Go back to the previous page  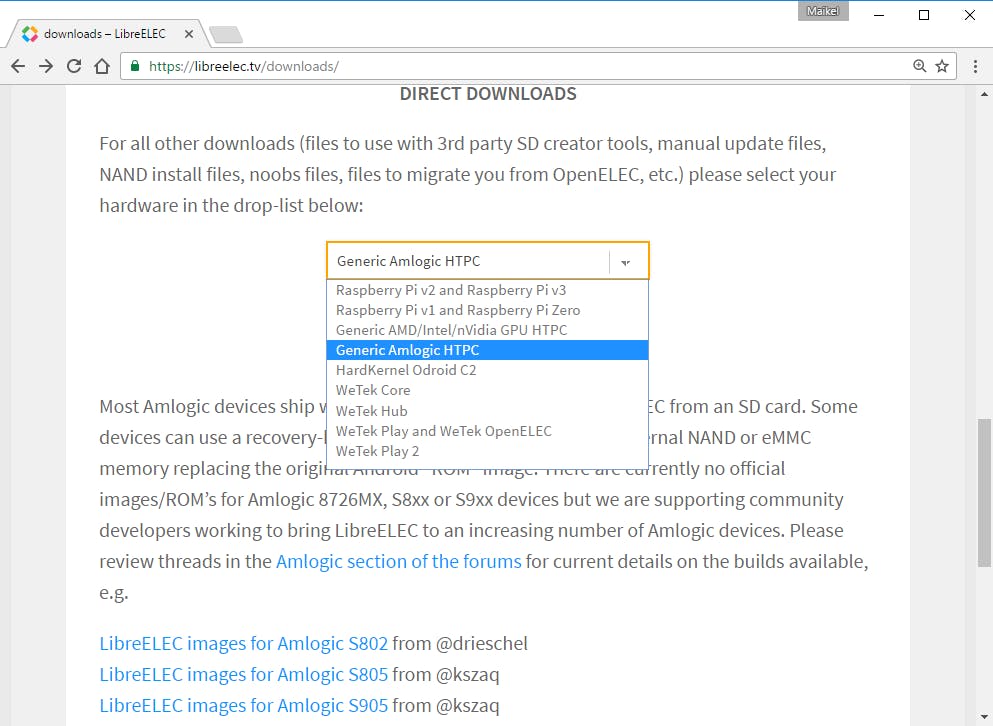18,66
